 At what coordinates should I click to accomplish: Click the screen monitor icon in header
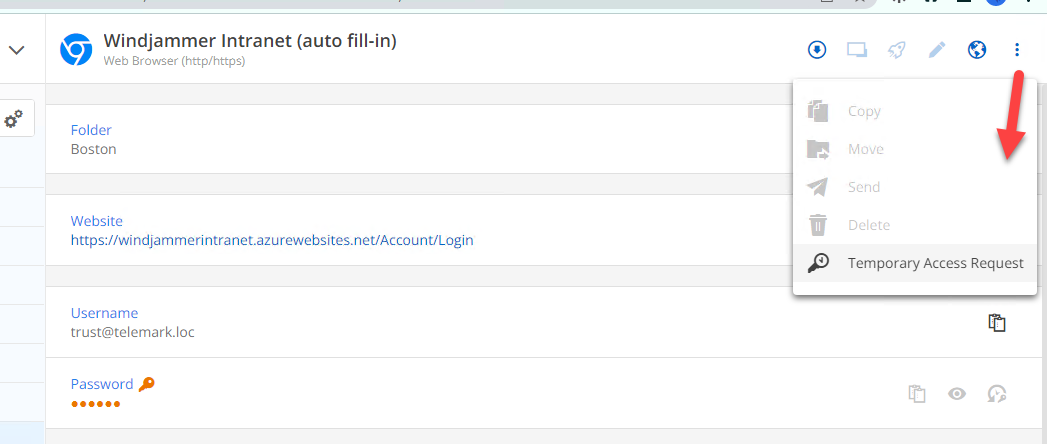point(857,50)
